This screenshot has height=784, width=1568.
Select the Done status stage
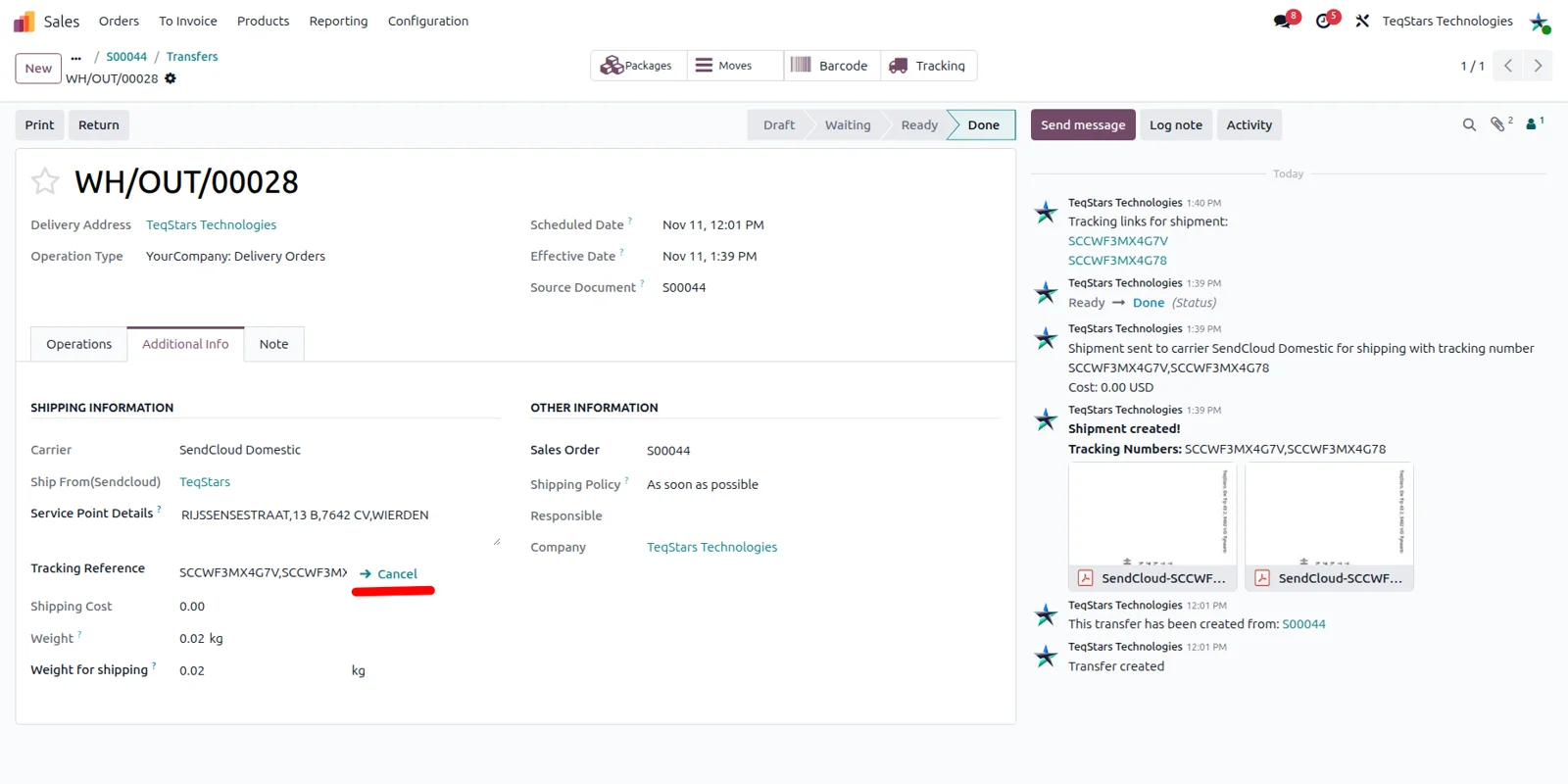(x=984, y=125)
